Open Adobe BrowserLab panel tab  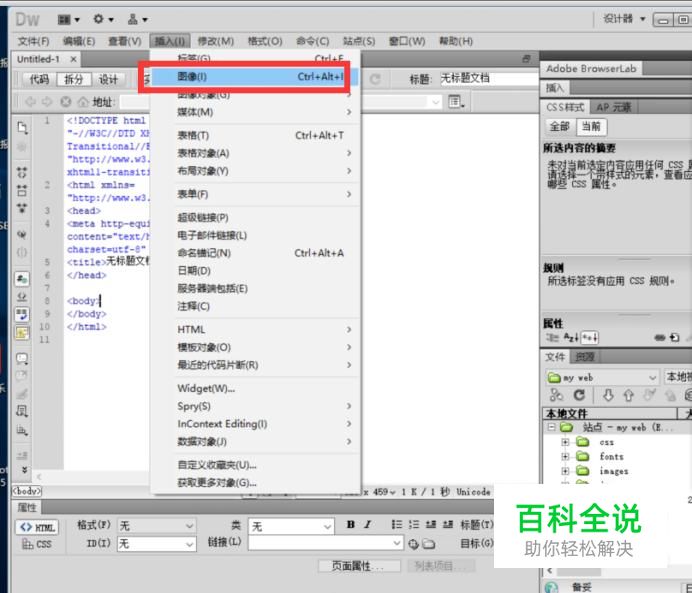pyautogui.click(x=591, y=68)
